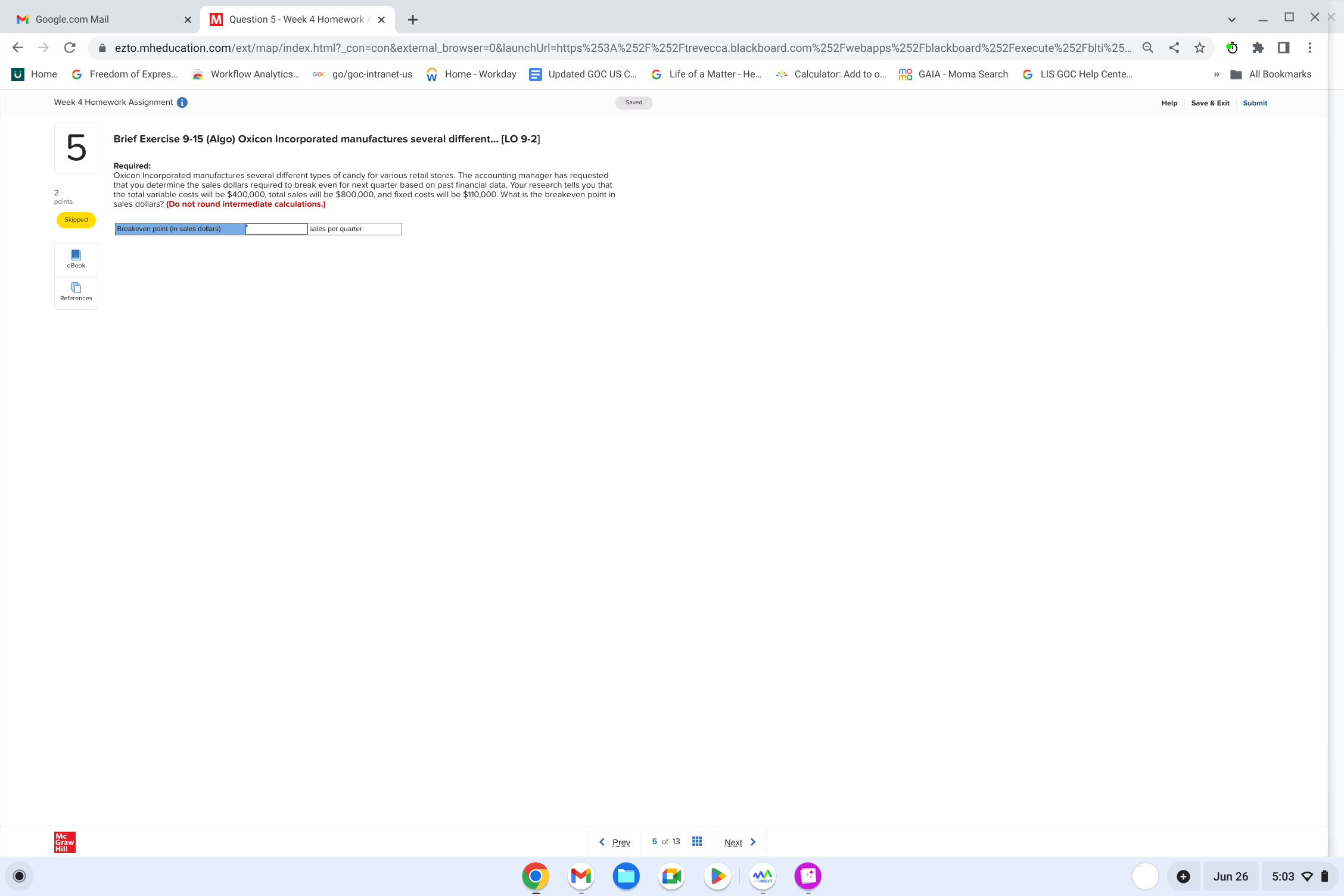This screenshot has height=896, width=1344.
Task: Click the assignment info icon
Action: [x=182, y=102]
